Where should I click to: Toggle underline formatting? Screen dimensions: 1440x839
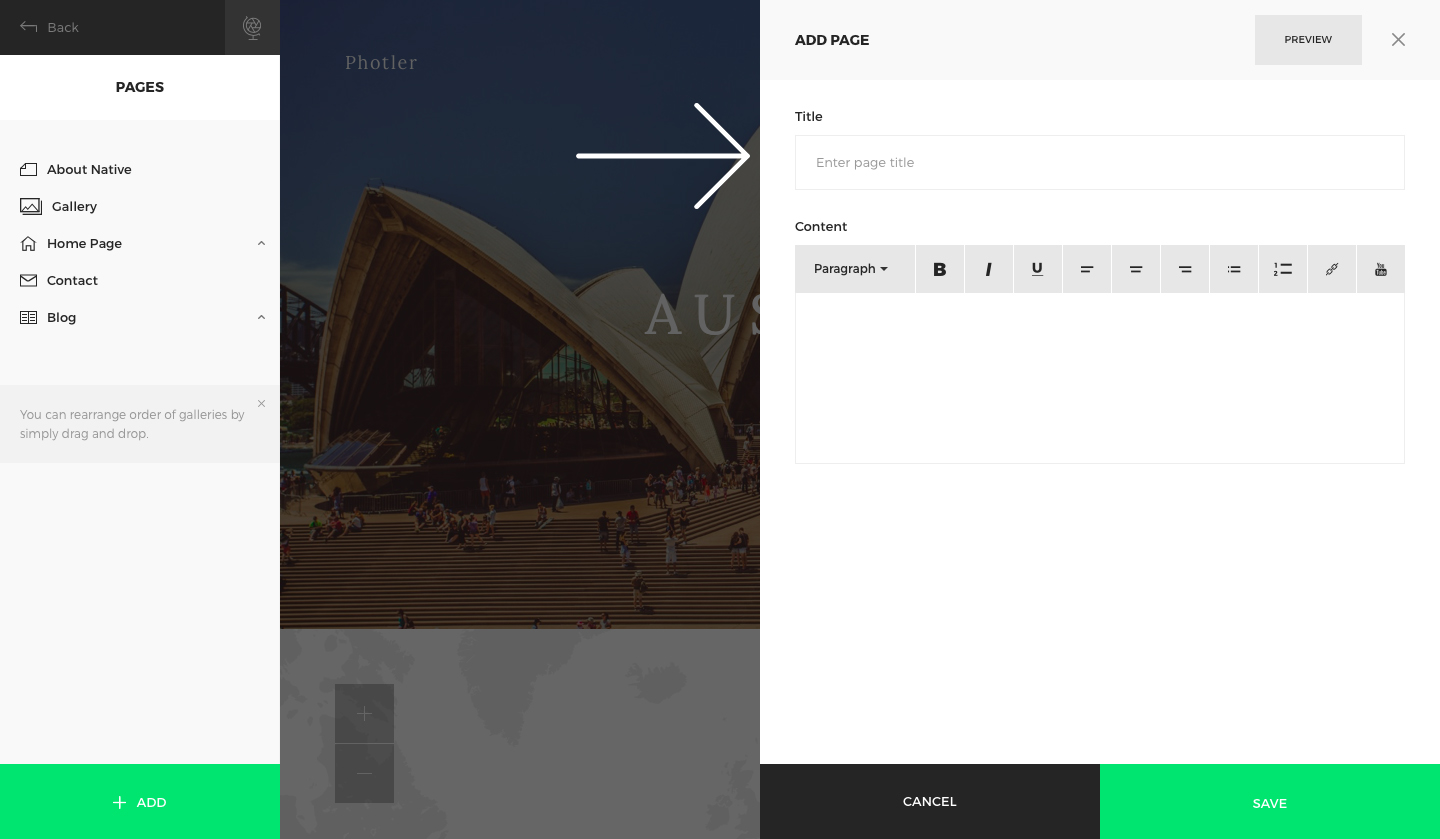pyautogui.click(x=1038, y=269)
